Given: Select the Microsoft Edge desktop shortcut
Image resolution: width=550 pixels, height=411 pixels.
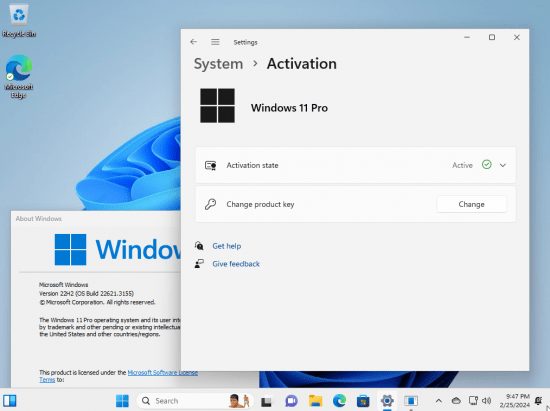Looking at the screenshot, I should tap(19, 76).
